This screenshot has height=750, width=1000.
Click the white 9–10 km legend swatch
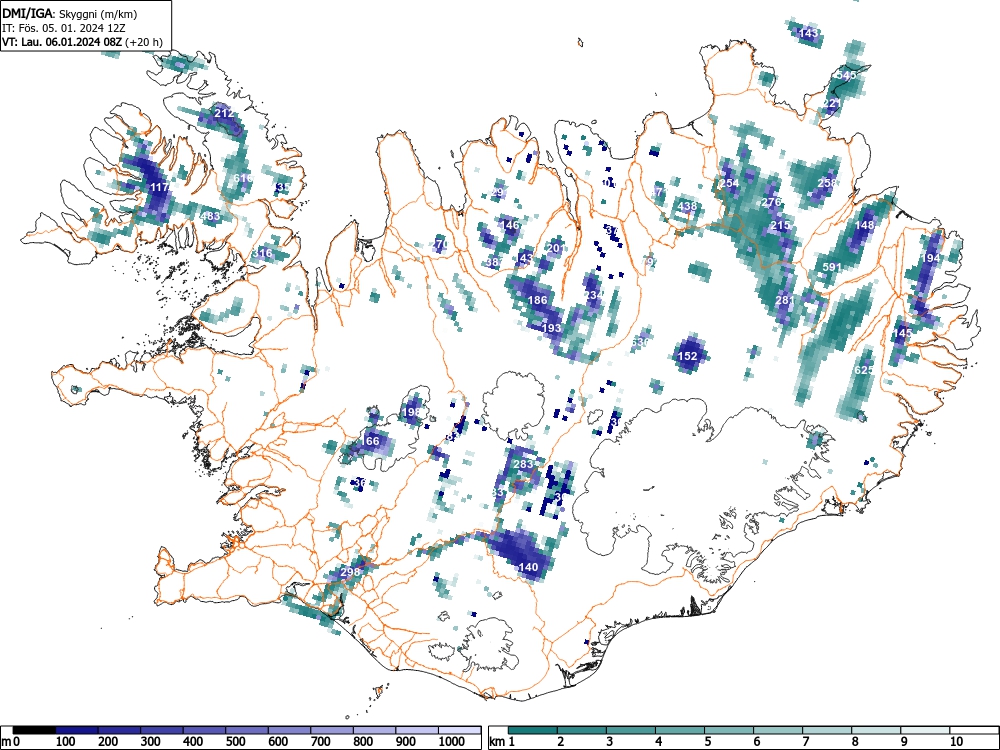925,729
